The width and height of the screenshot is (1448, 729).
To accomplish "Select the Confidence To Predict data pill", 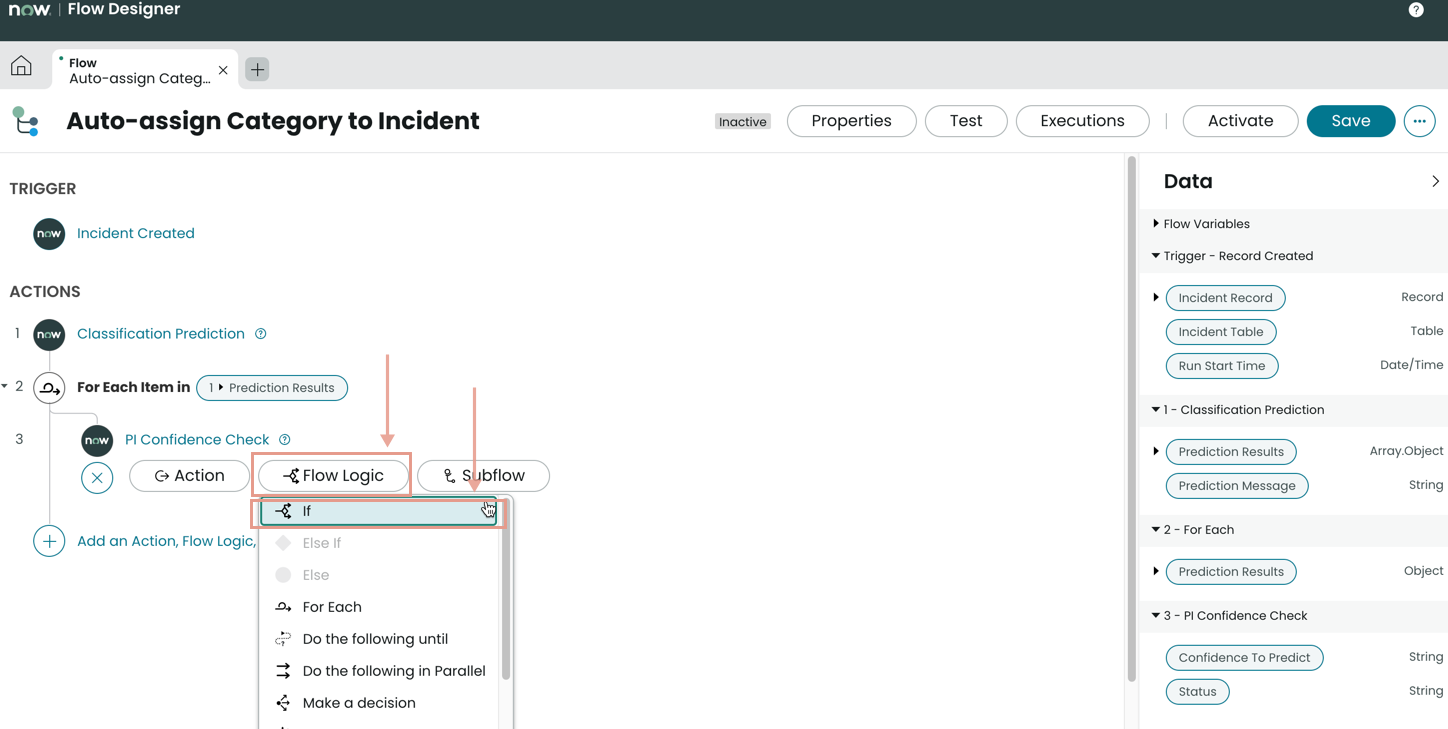I will tap(1244, 658).
